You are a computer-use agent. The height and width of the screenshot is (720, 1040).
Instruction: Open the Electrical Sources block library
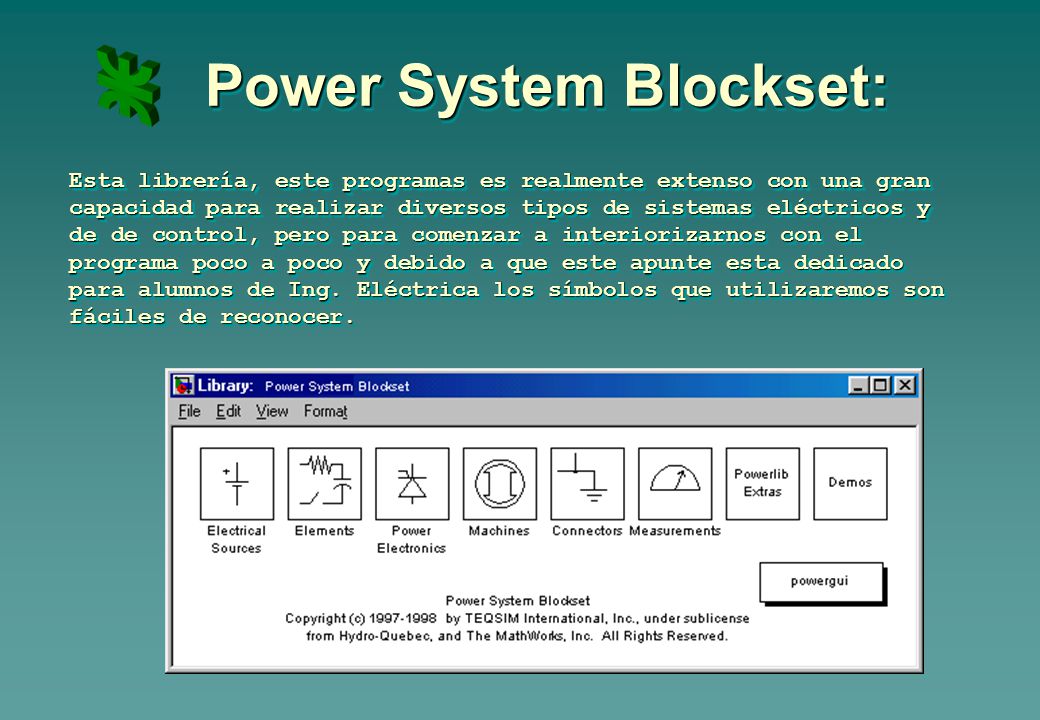237,484
